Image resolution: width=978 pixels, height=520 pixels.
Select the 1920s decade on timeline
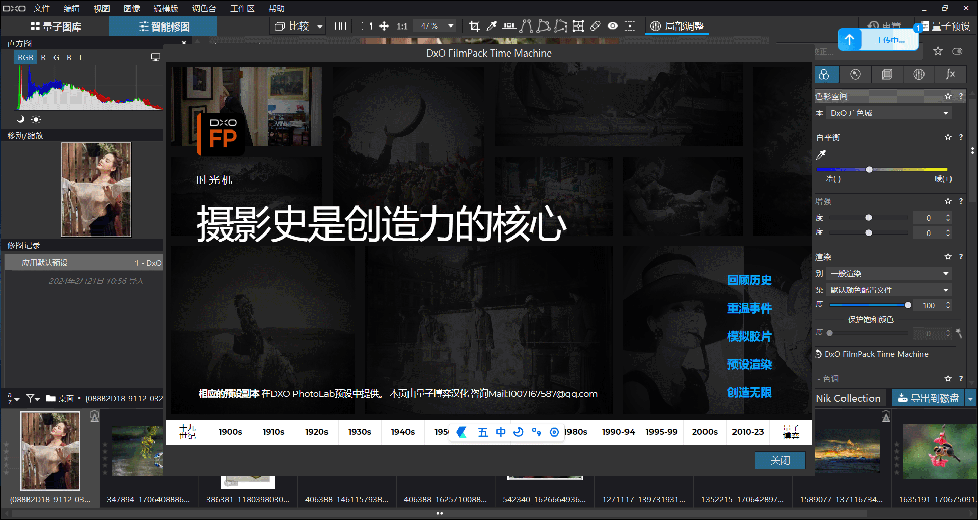click(316, 431)
